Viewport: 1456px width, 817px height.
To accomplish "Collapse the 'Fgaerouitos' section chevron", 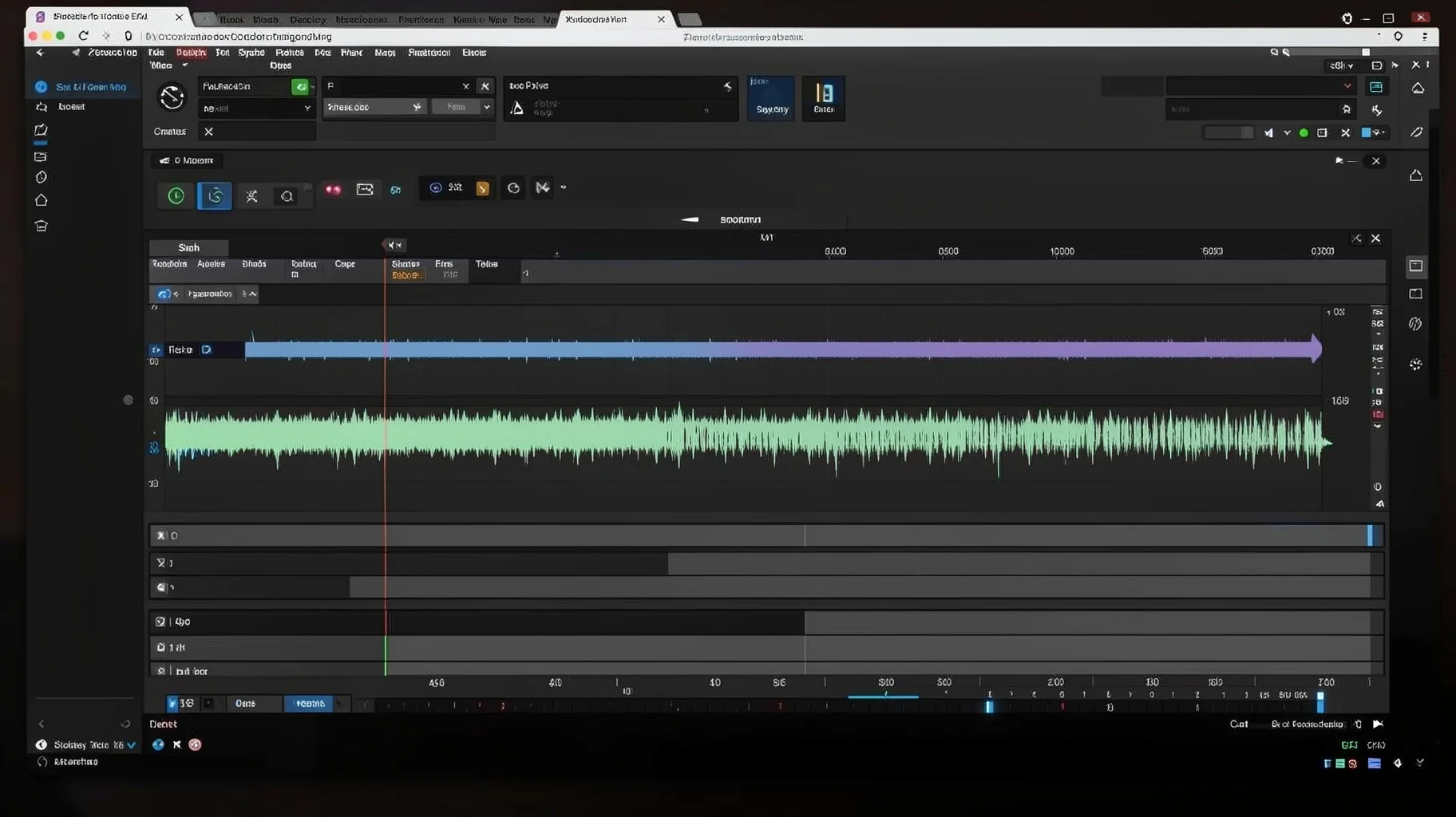I will [x=252, y=294].
